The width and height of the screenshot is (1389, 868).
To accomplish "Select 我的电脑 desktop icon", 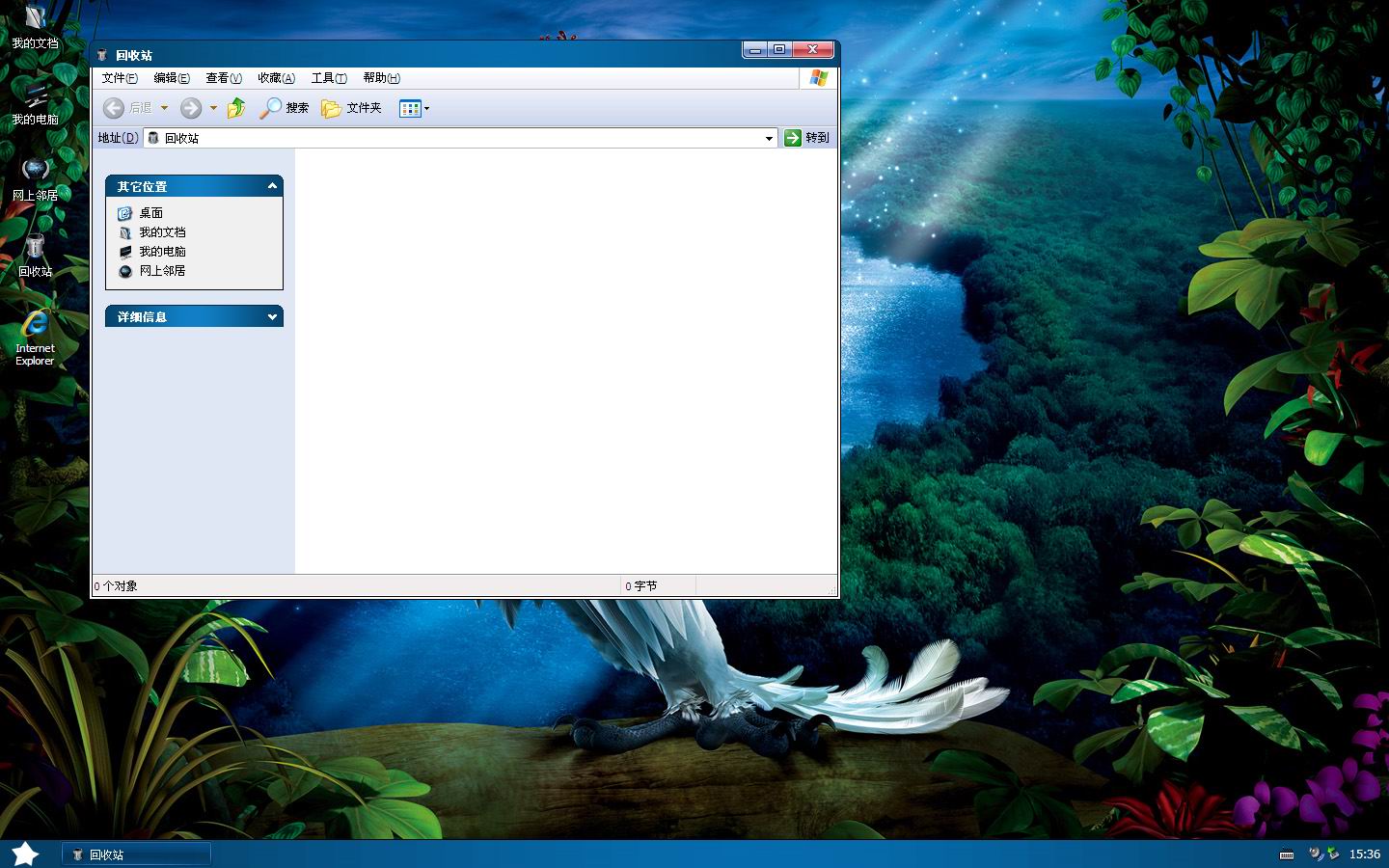I will [35, 104].
